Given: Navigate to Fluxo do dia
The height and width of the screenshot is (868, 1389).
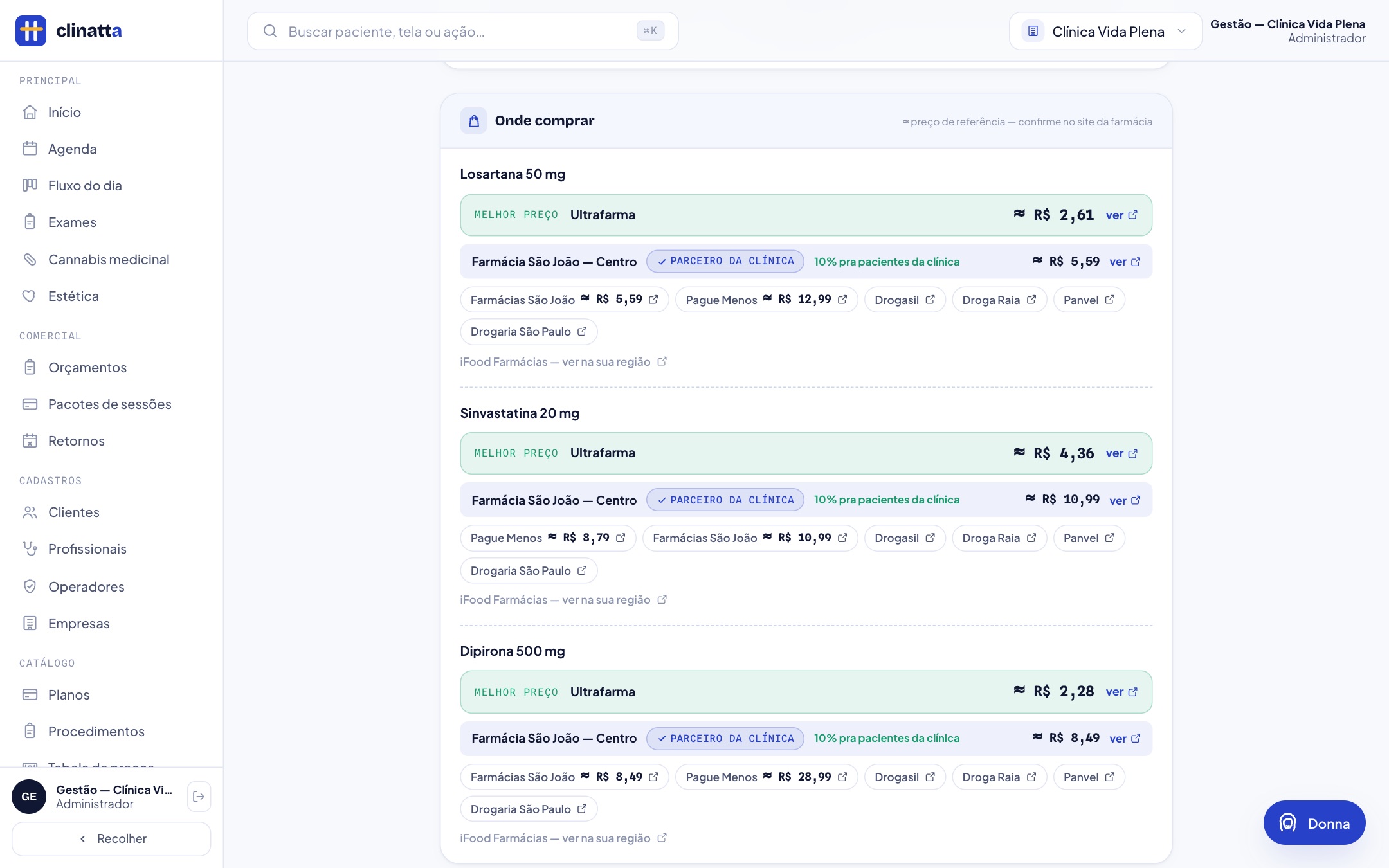Looking at the screenshot, I should tap(111, 186).
